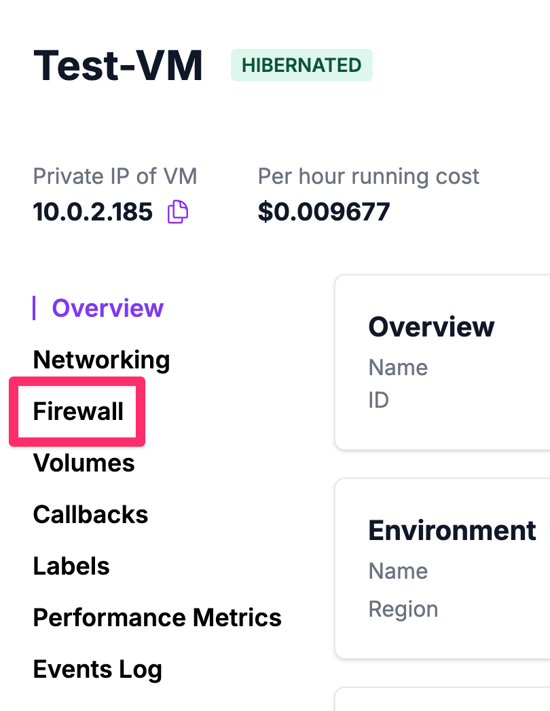Click the $0.009677 hourly cost value
Image resolution: width=550 pixels, height=711 pixels.
(324, 212)
